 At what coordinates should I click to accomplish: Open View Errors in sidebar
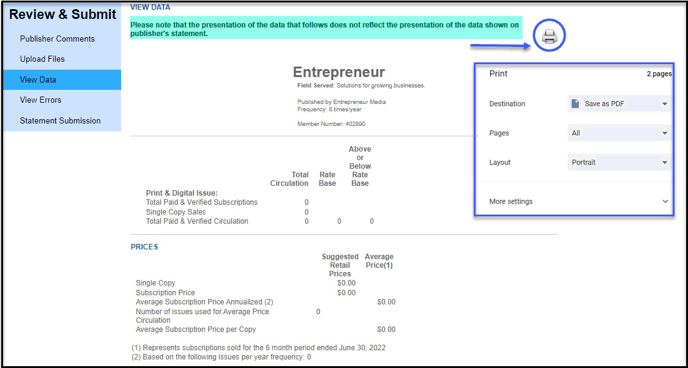pyautogui.click(x=40, y=100)
